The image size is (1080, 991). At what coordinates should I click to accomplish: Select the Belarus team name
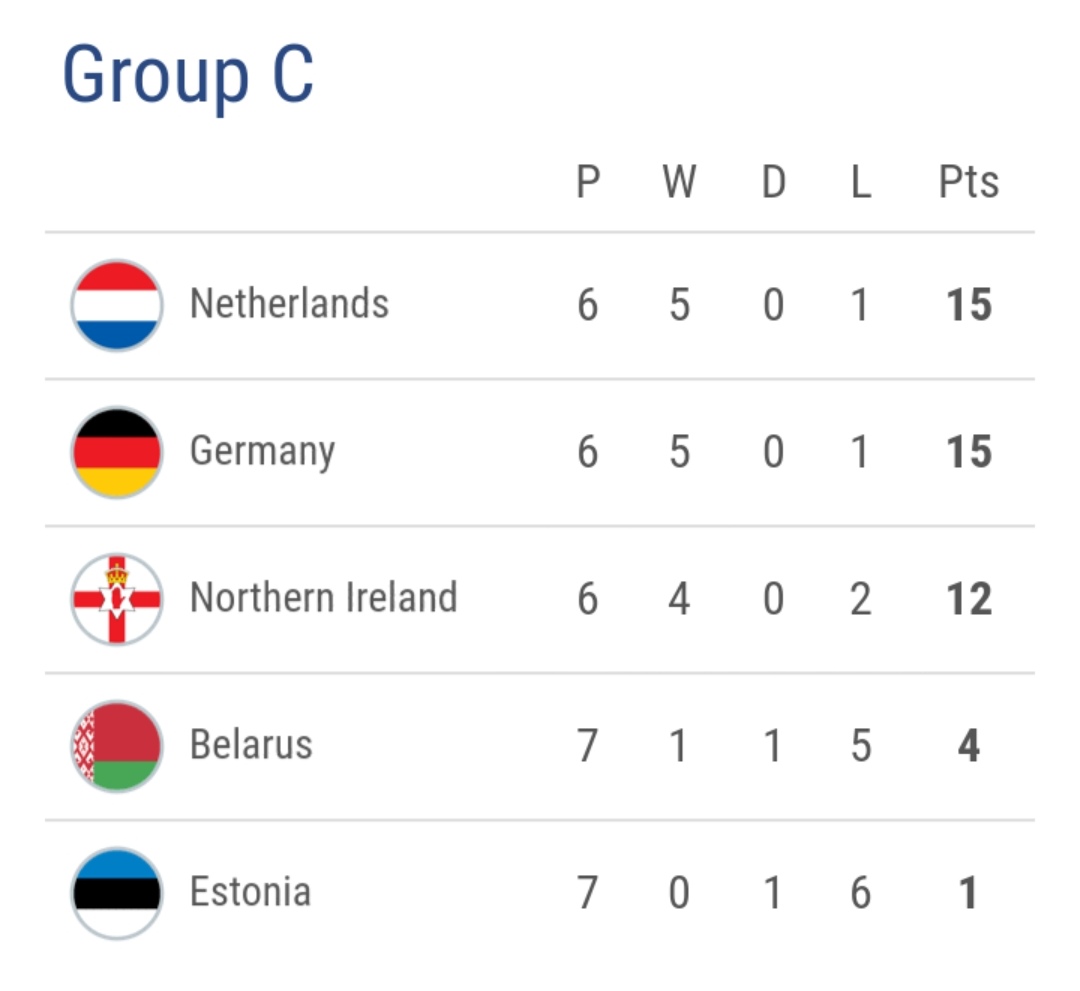click(251, 745)
